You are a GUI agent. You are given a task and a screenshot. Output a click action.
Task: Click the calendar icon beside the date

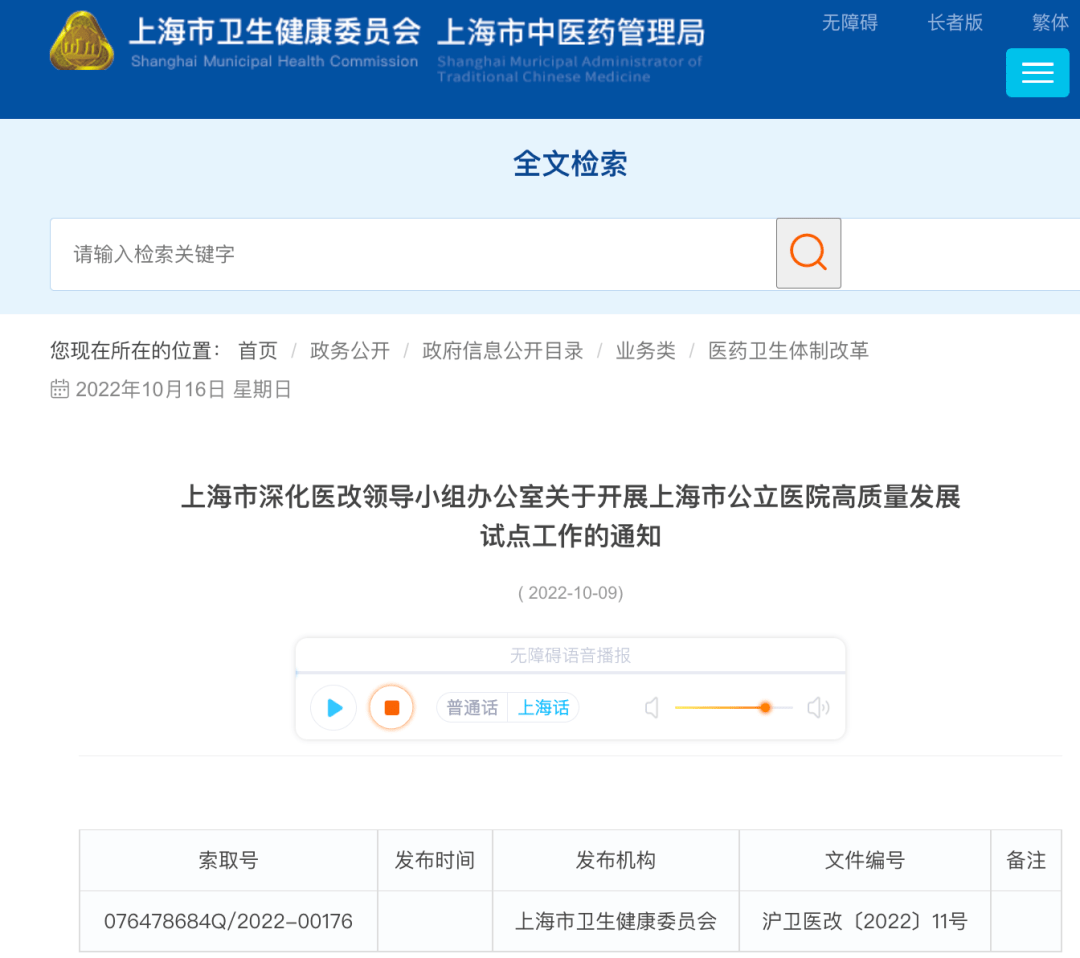(60, 389)
